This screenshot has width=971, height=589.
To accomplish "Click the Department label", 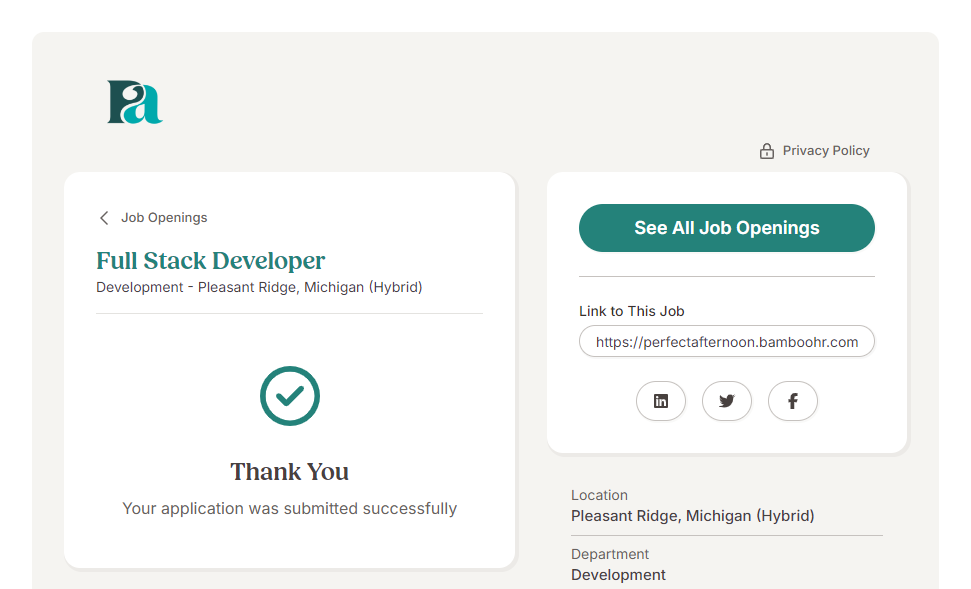I will [x=610, y=554].
